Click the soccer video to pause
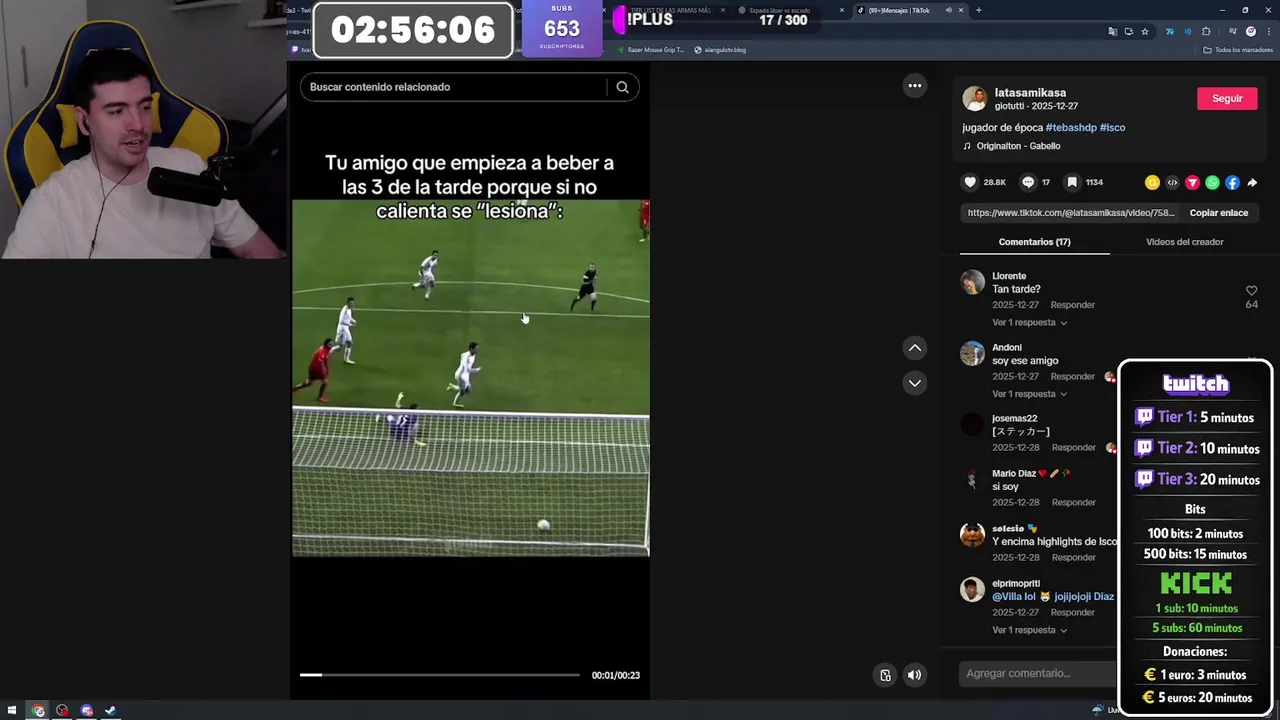The width and height of the screenshot is (1280, 720). tap(470, 378)
